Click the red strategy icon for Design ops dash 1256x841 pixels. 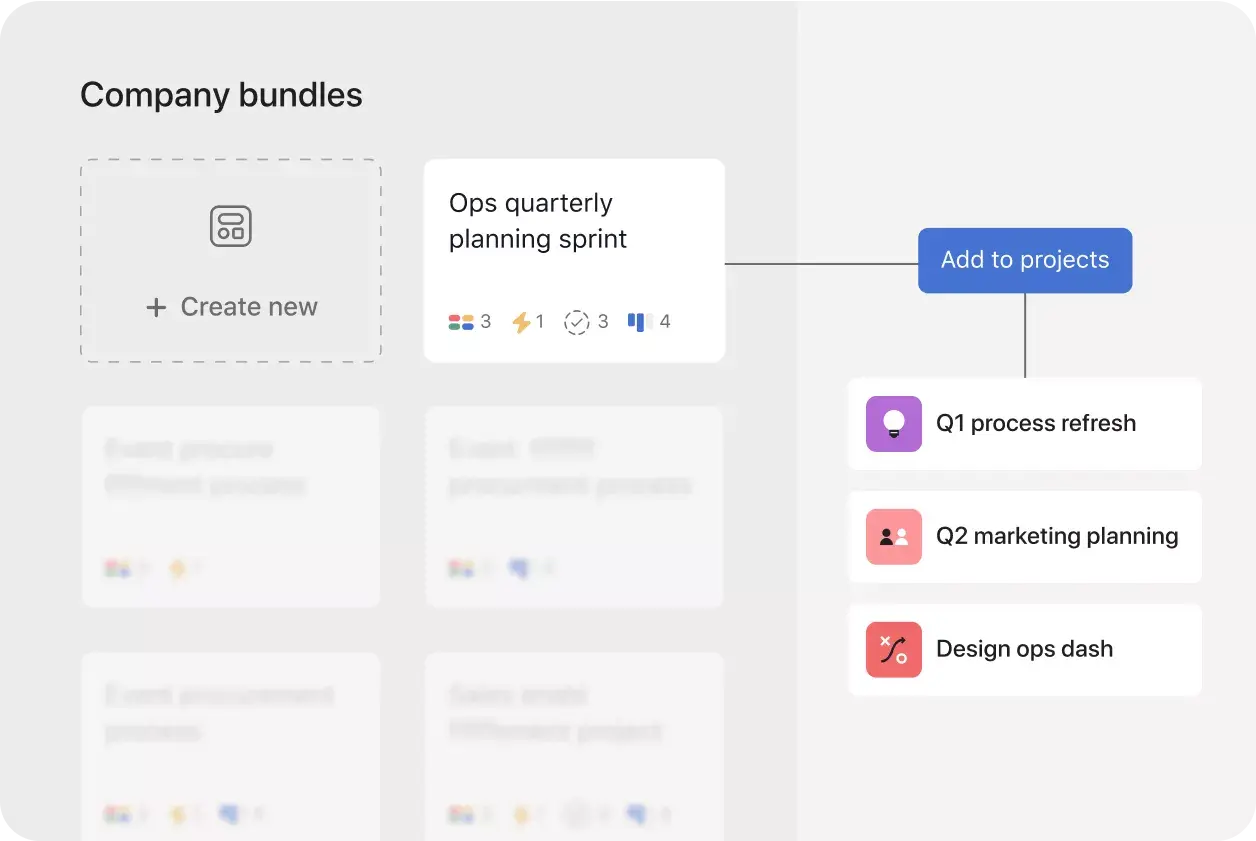tap(893, 649)
